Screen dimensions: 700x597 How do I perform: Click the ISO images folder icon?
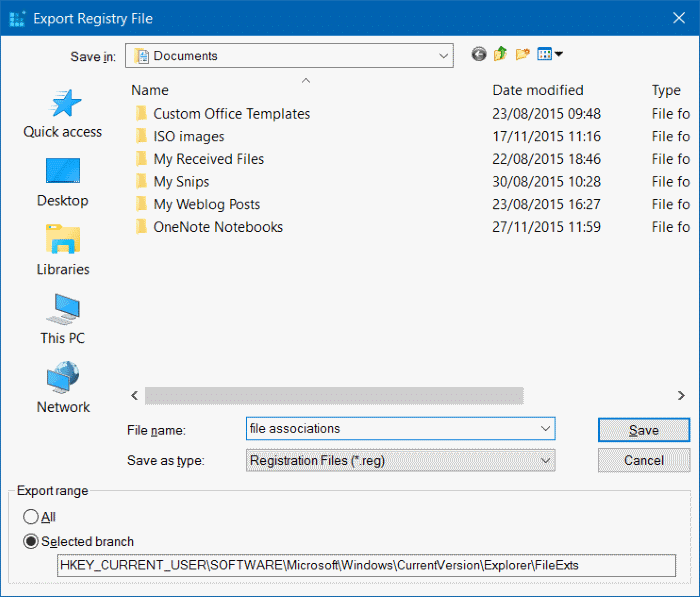(x=141, y=136)
